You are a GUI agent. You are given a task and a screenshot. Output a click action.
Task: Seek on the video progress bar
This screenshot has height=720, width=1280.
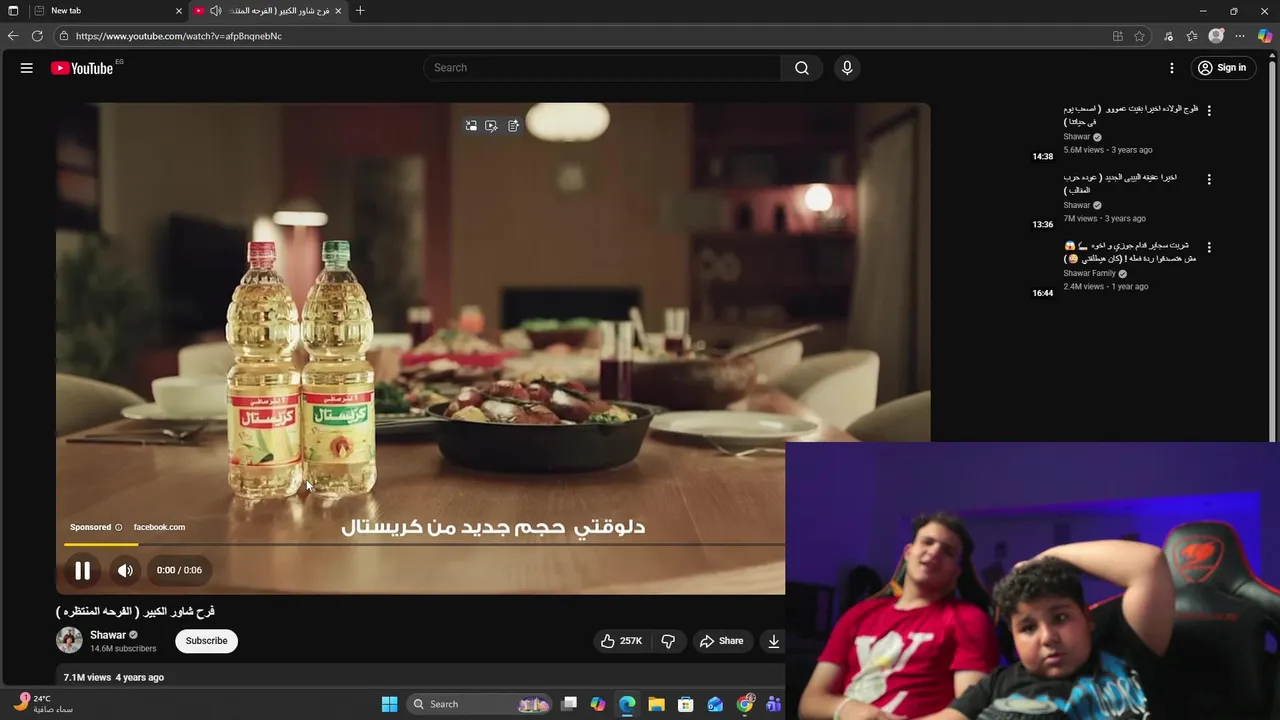(x=425, y=544)
